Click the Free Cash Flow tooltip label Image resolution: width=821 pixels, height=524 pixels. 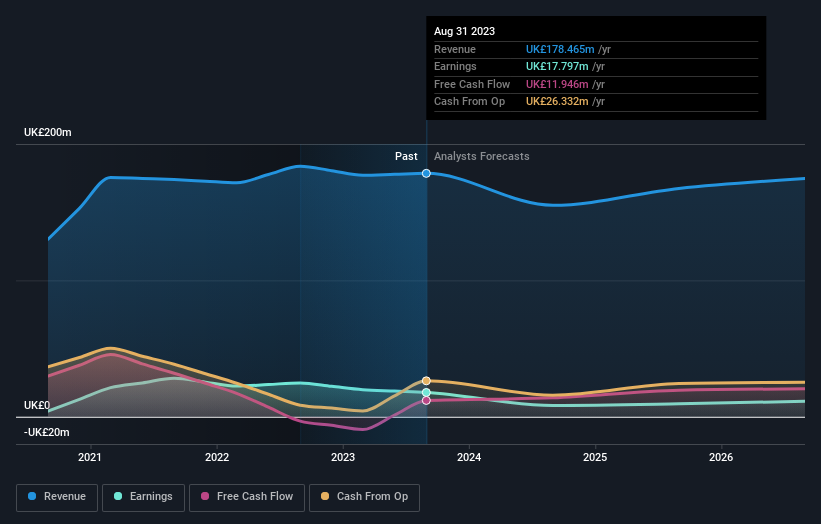click(472, 84)
